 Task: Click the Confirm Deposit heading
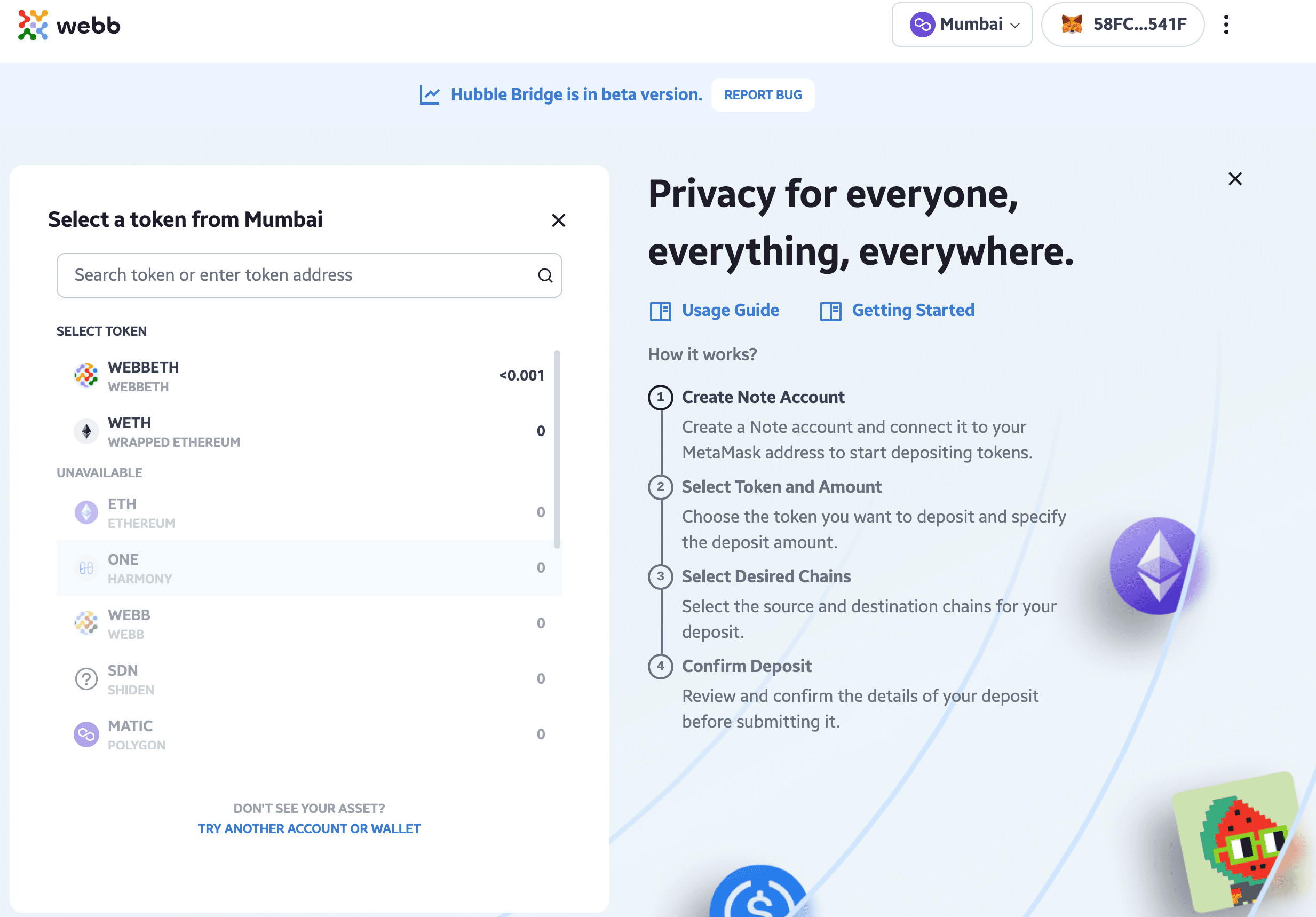point(746,666)
